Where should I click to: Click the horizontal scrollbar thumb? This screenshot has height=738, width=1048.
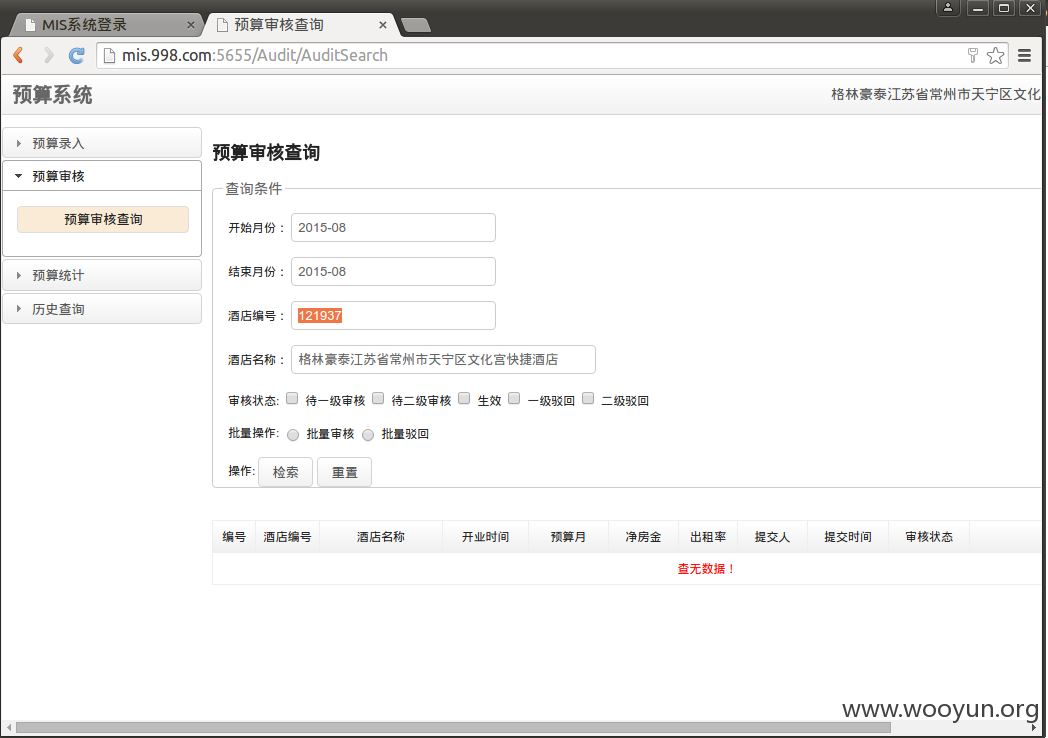point(453,727)
